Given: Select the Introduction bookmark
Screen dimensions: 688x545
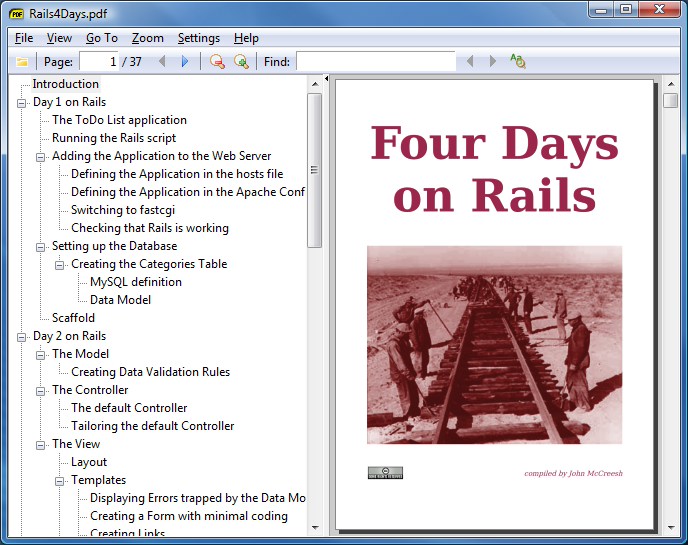Looking at the screenshot, I should point(65,84).
